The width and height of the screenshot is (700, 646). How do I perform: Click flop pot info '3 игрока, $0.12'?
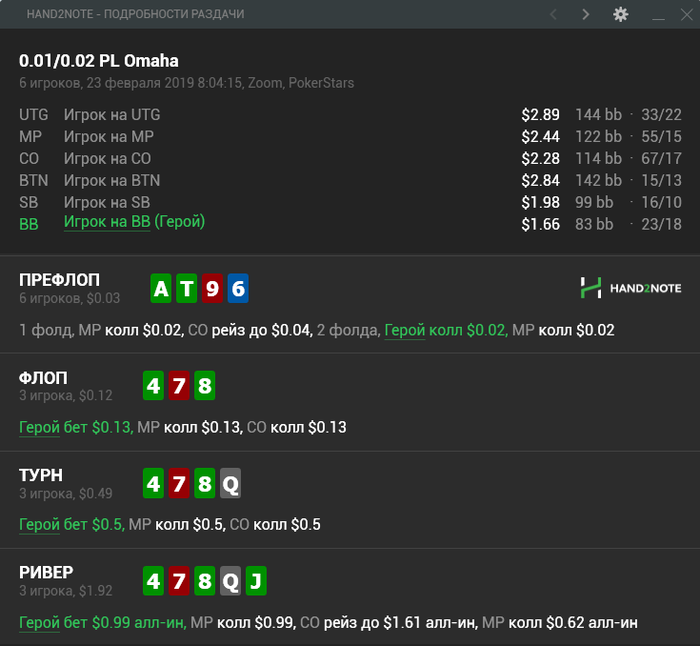(66, 396)
